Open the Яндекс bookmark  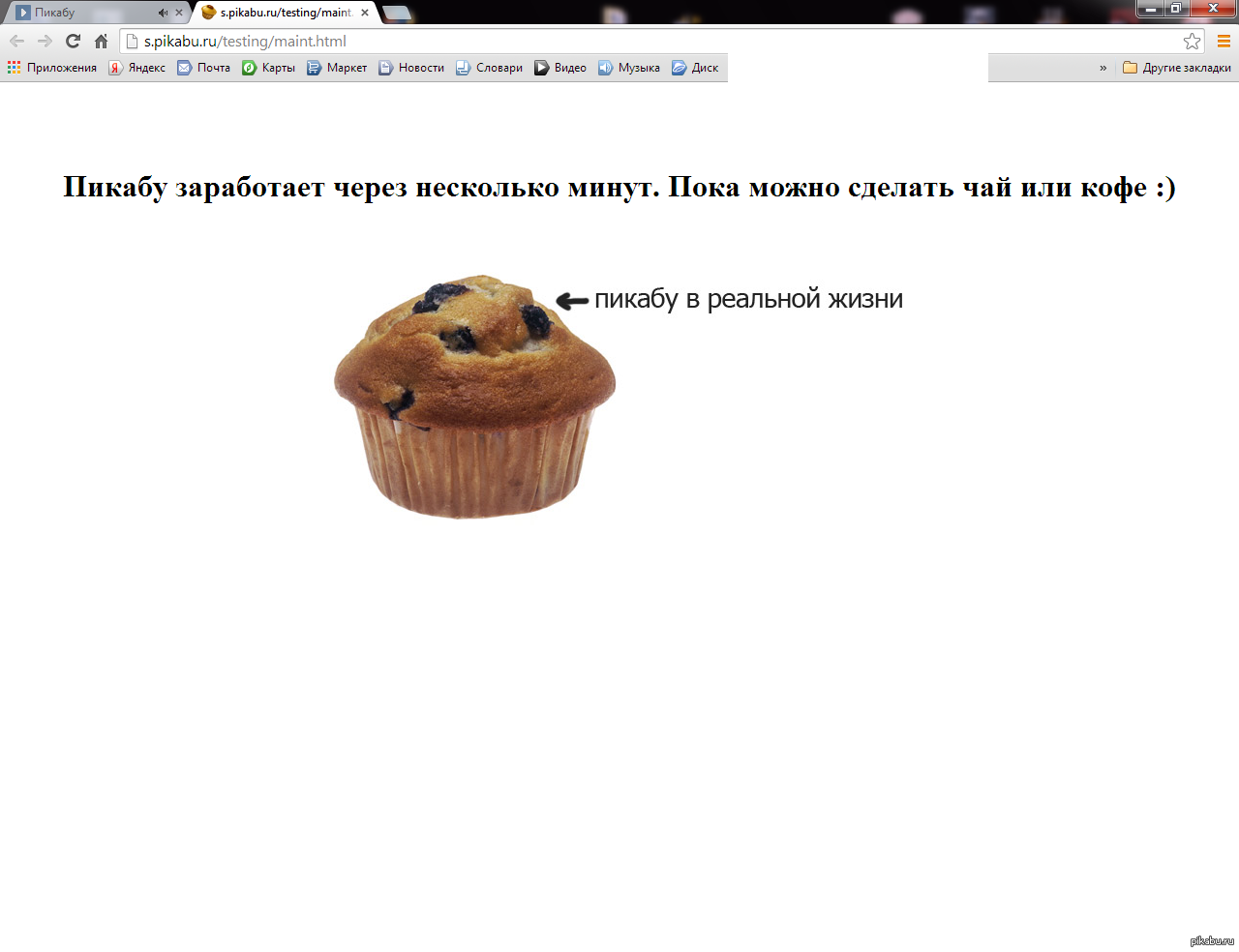pos(137,68)
